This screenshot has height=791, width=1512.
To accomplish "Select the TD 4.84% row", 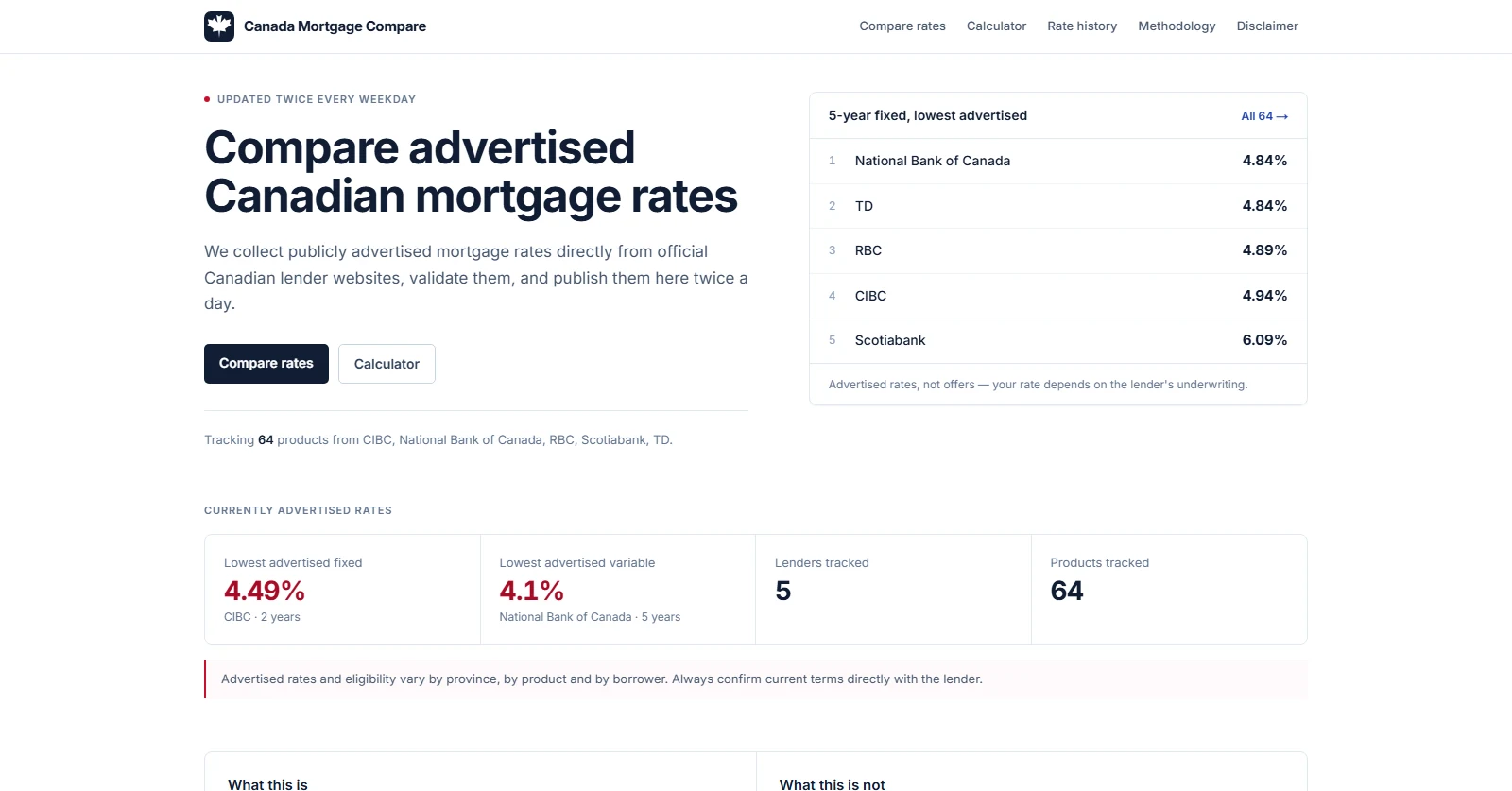I will 1058,206.
